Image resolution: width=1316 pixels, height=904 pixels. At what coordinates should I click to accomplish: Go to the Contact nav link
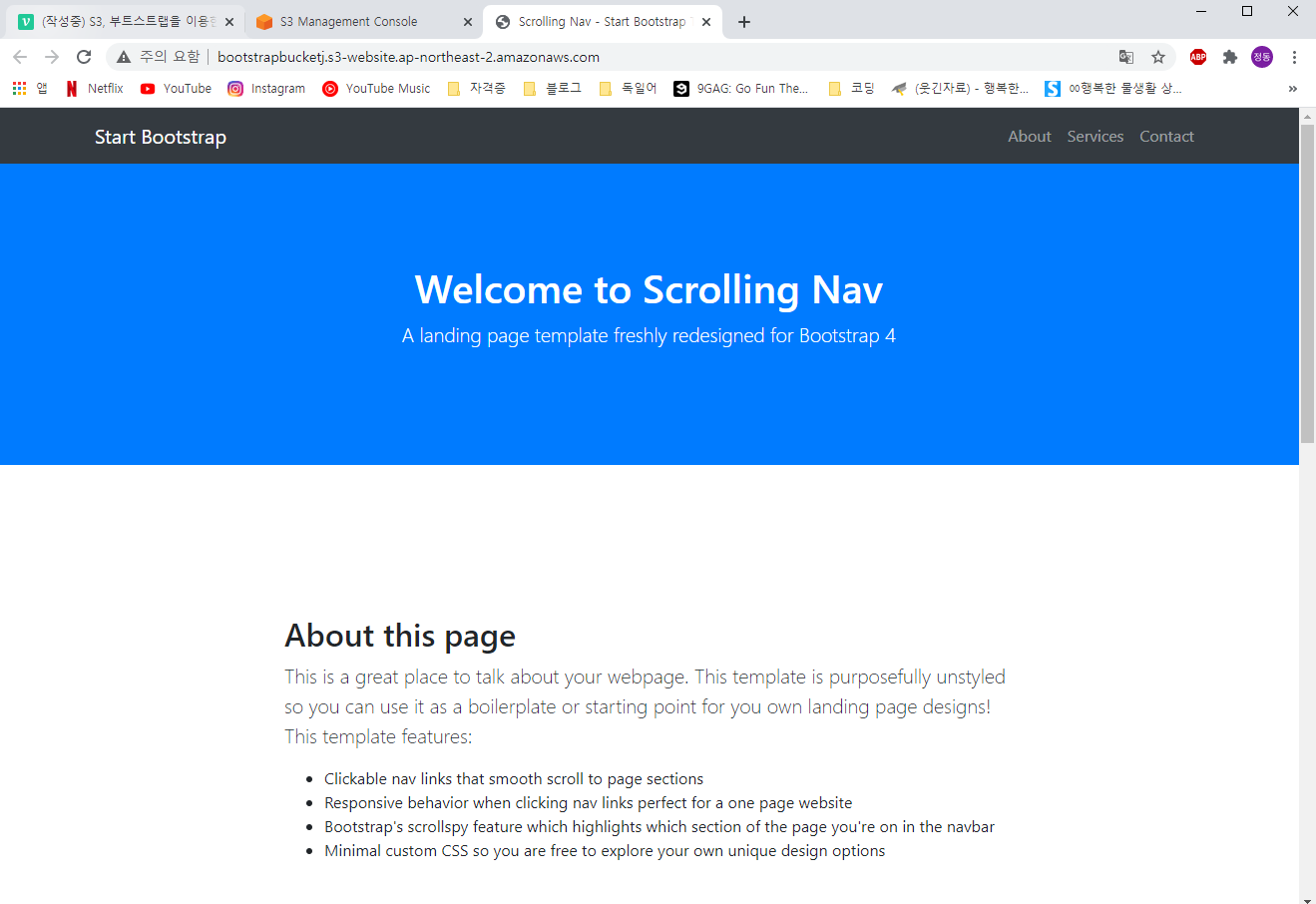pyautogui.click(x=1166, y=137)
